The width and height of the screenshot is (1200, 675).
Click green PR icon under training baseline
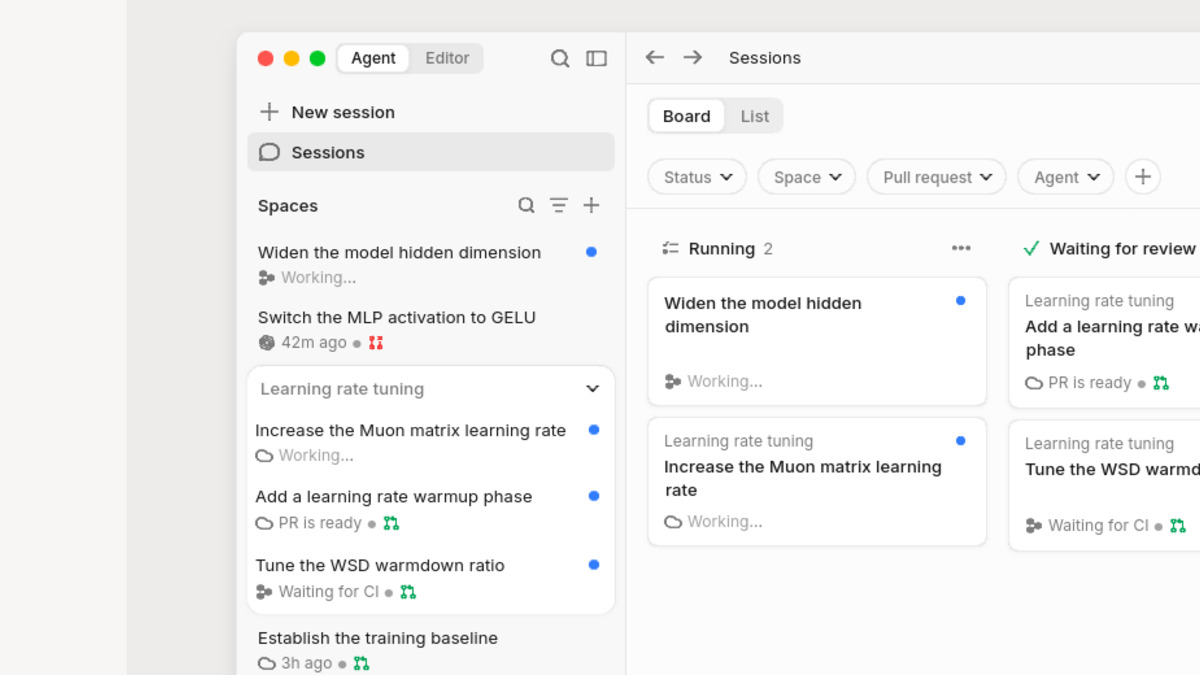tap(361, 663)
